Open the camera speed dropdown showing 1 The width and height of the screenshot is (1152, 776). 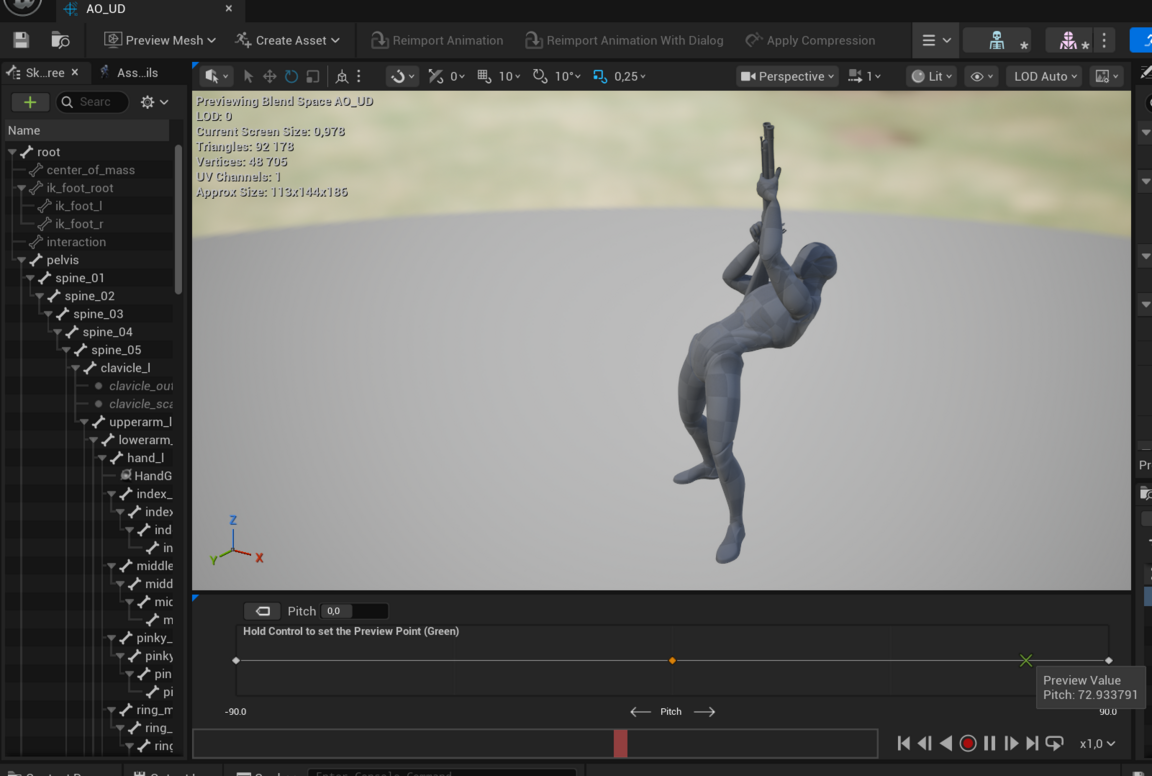pyautogui.click(x=864, y=76)
